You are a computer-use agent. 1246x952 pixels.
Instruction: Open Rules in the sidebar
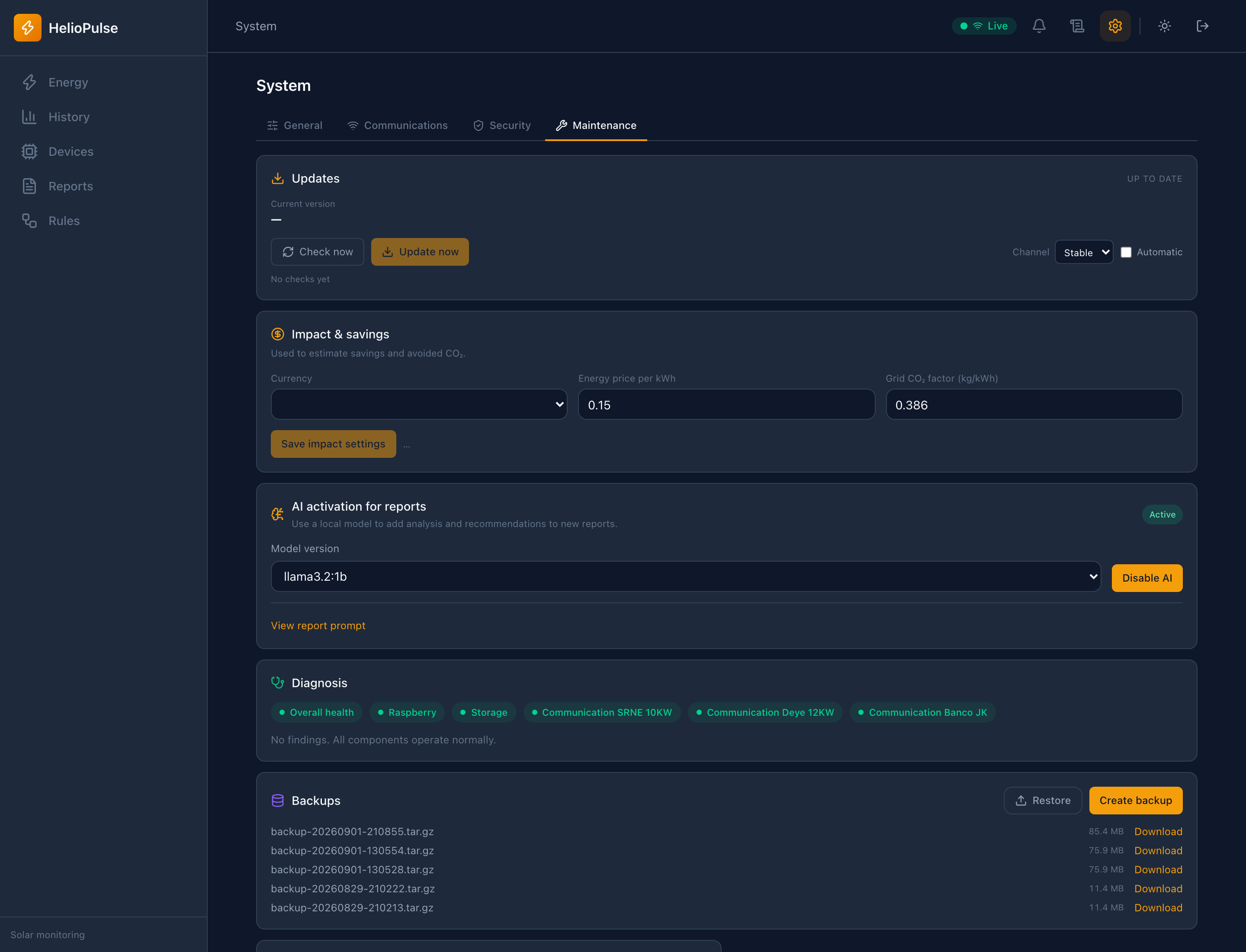coord(104,220)
